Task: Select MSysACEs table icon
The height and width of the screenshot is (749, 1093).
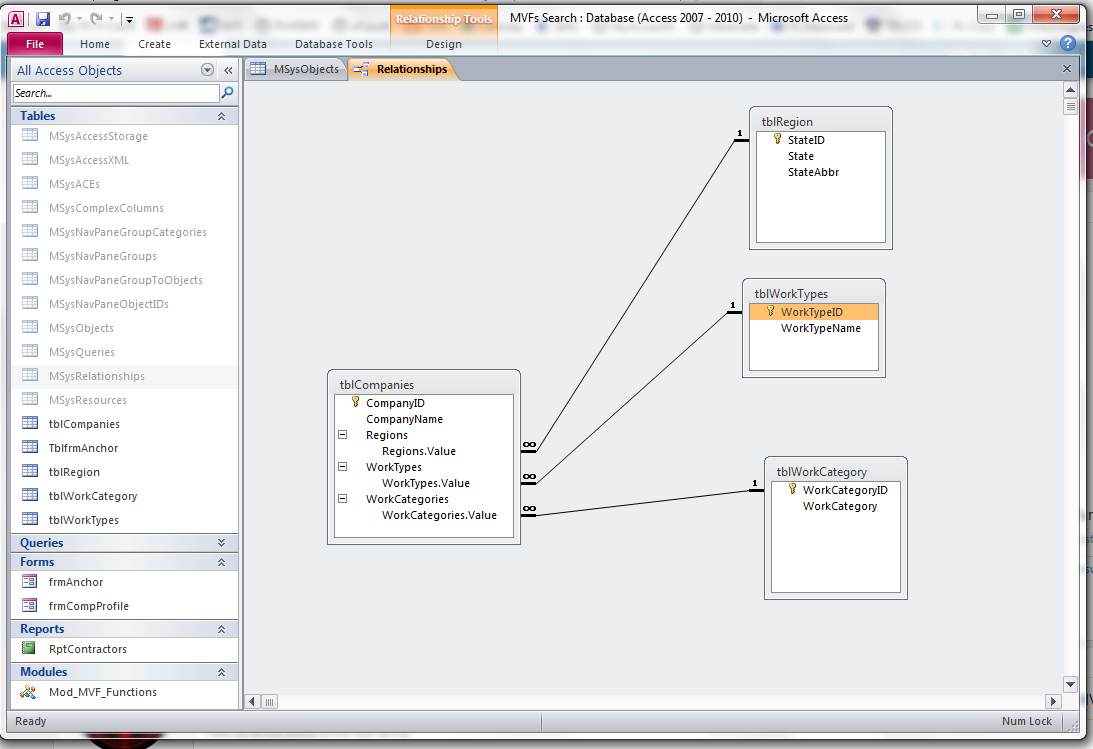Action: pyautogui.click(x=30, y=183)
